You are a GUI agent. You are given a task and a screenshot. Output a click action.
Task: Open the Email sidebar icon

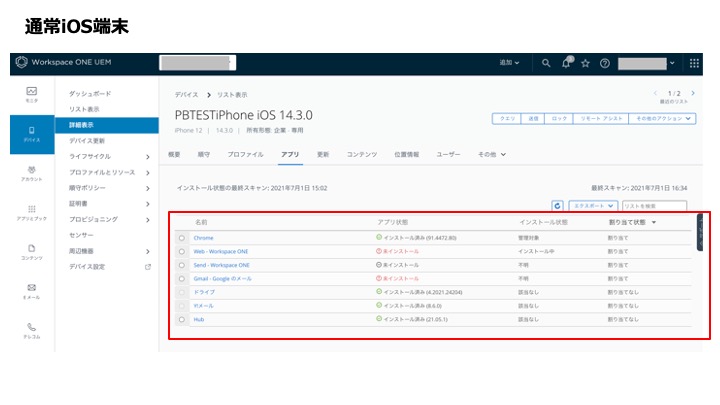tap(32, 291)
